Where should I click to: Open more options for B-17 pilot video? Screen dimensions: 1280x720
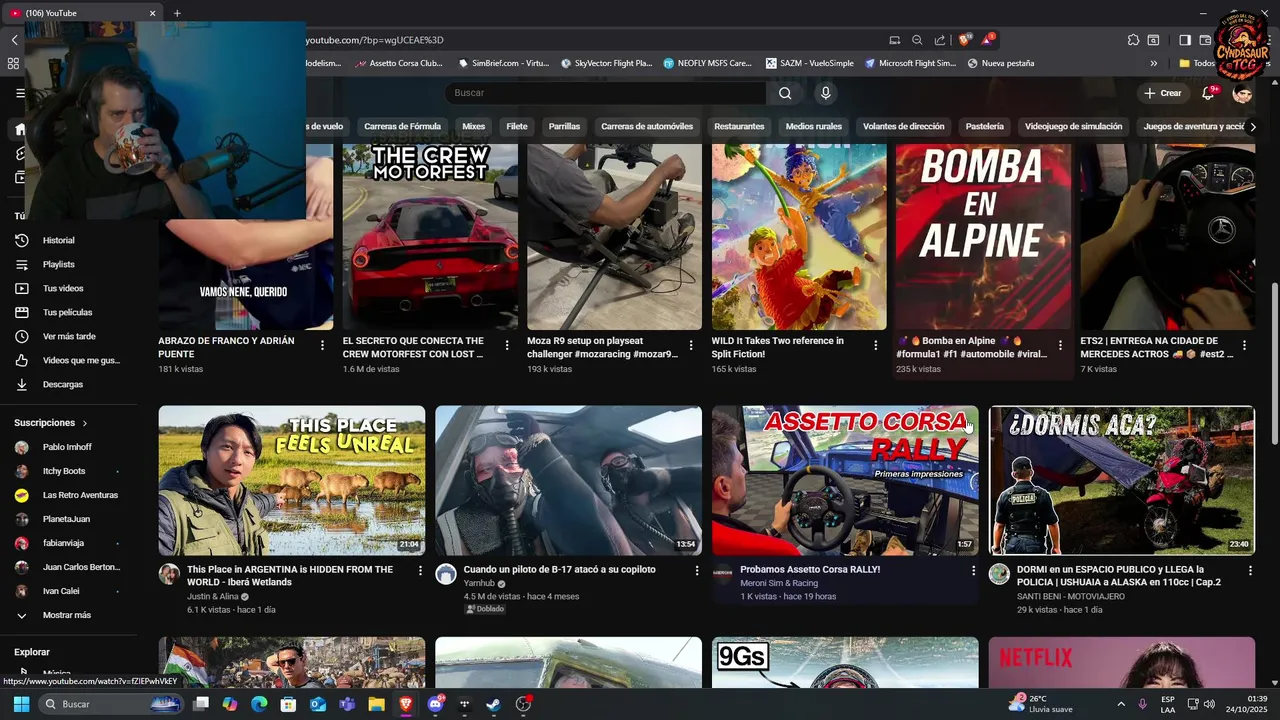(697, 570)
